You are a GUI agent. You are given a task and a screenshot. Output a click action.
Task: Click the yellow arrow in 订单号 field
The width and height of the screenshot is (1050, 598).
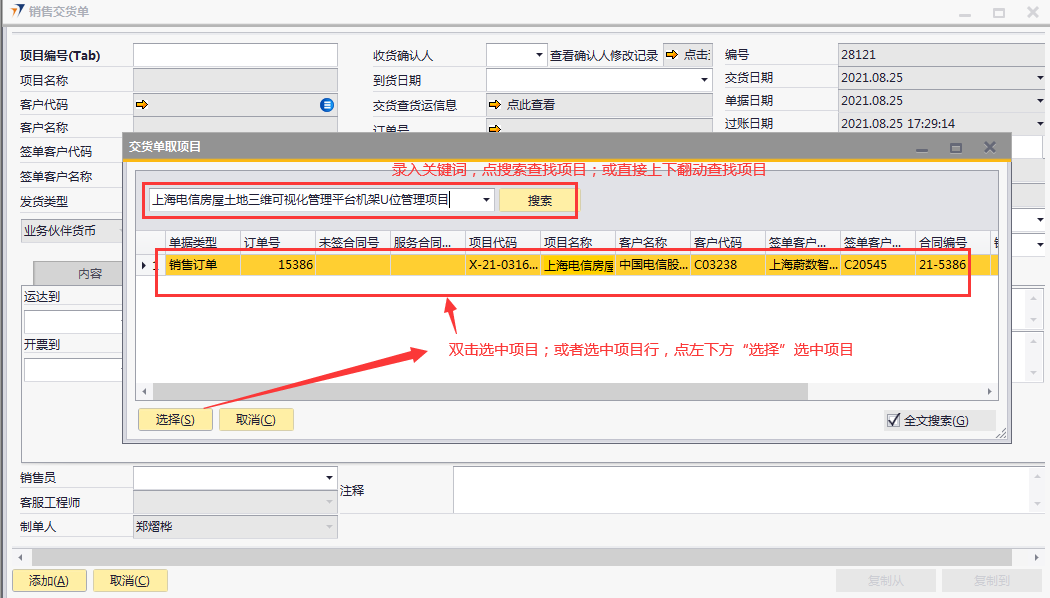point(494,127)
